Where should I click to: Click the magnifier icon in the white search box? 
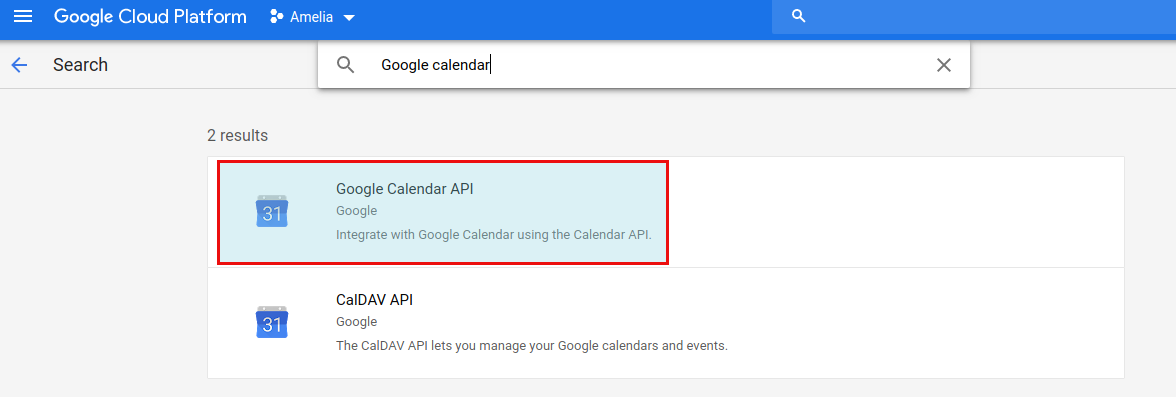345,65
